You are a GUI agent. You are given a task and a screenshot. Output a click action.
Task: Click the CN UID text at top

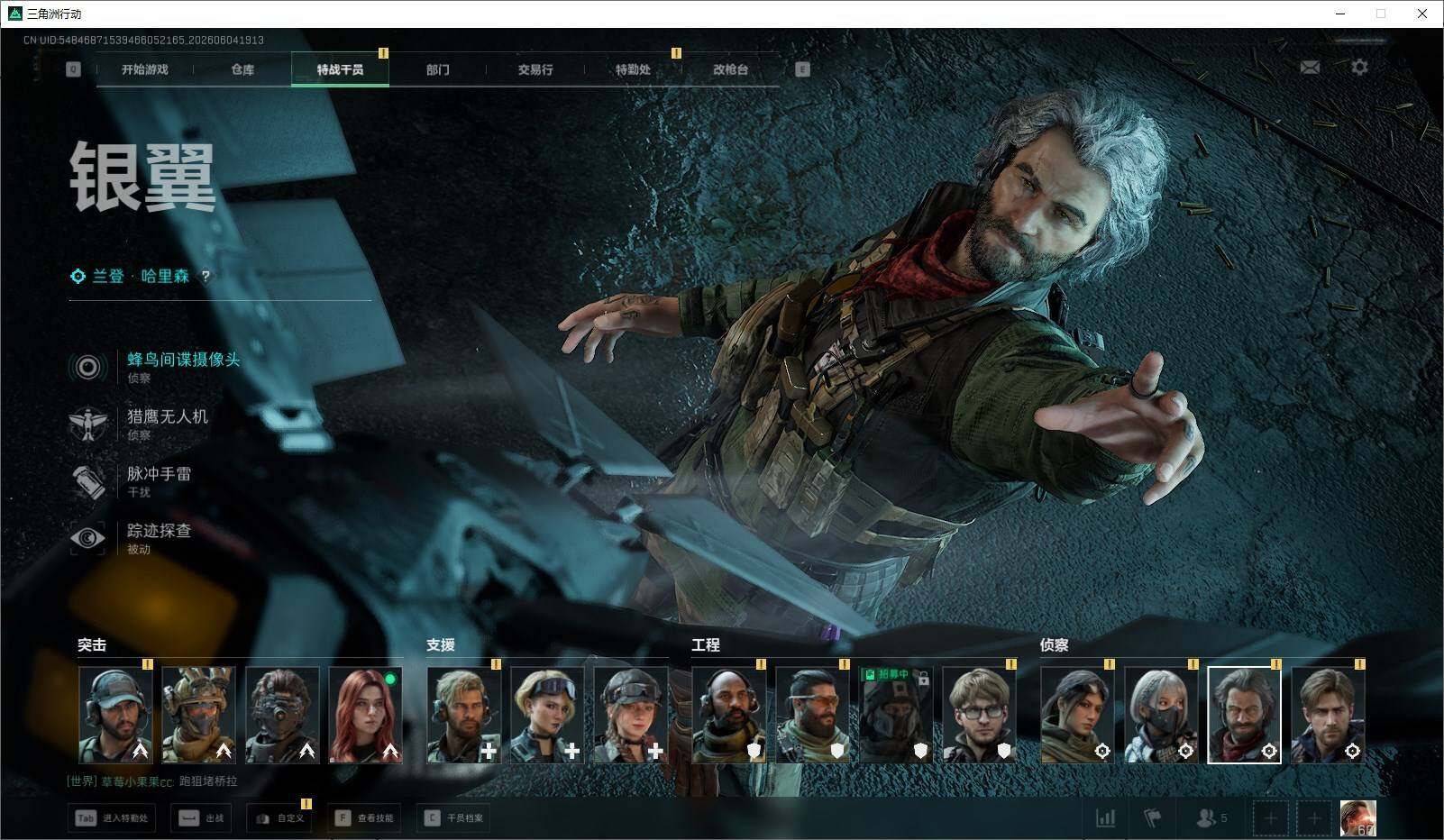pyautogui.click(x=144, y=41)
